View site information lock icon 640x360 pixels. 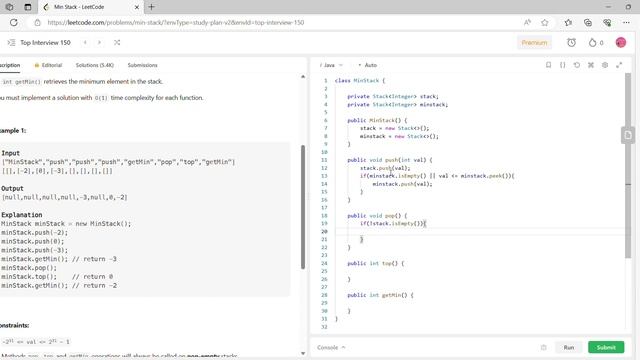pos(37,22)
